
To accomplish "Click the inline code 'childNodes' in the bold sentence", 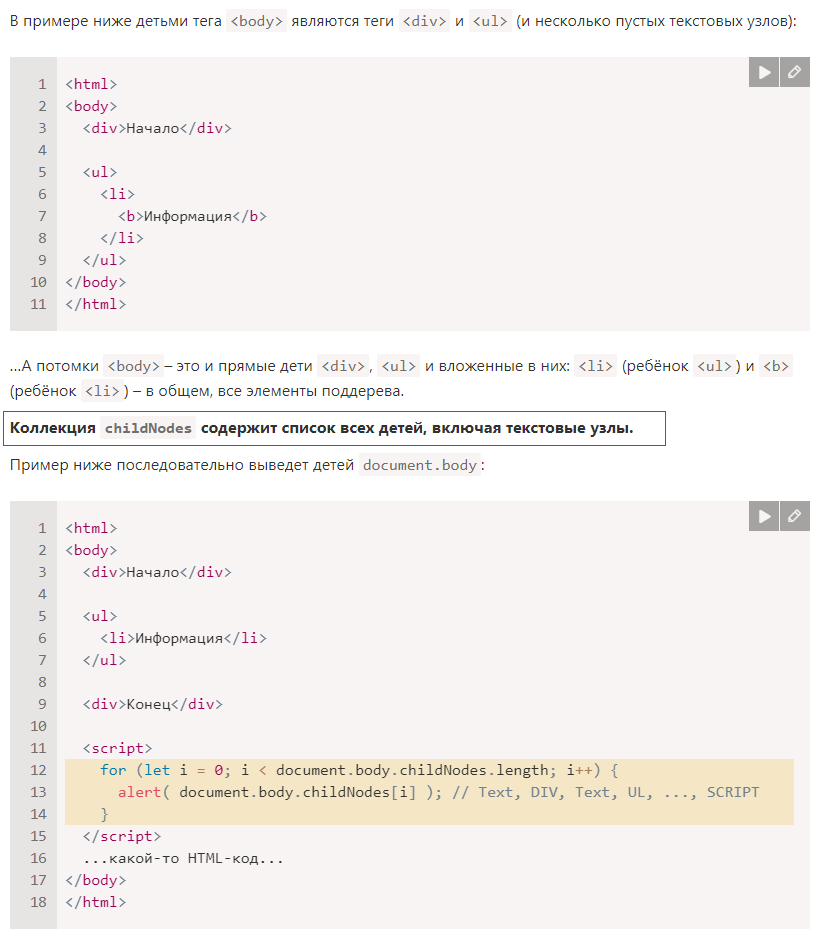I will [x=148, y=428].
